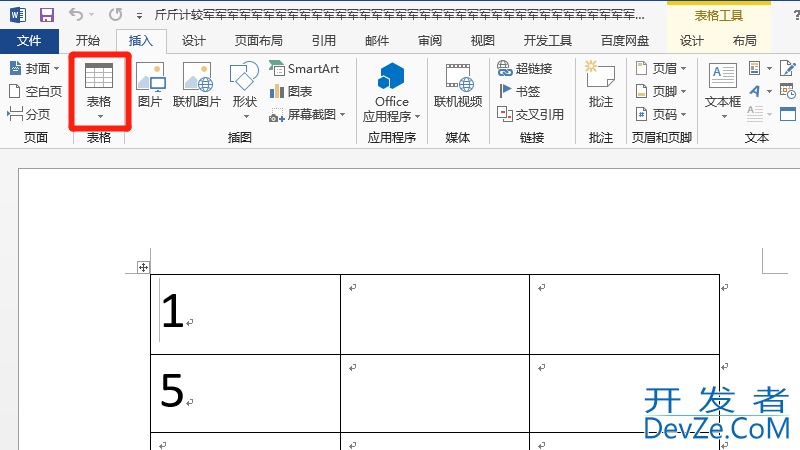
Task: Insert a 书签 bookmark
Action: 519,91
